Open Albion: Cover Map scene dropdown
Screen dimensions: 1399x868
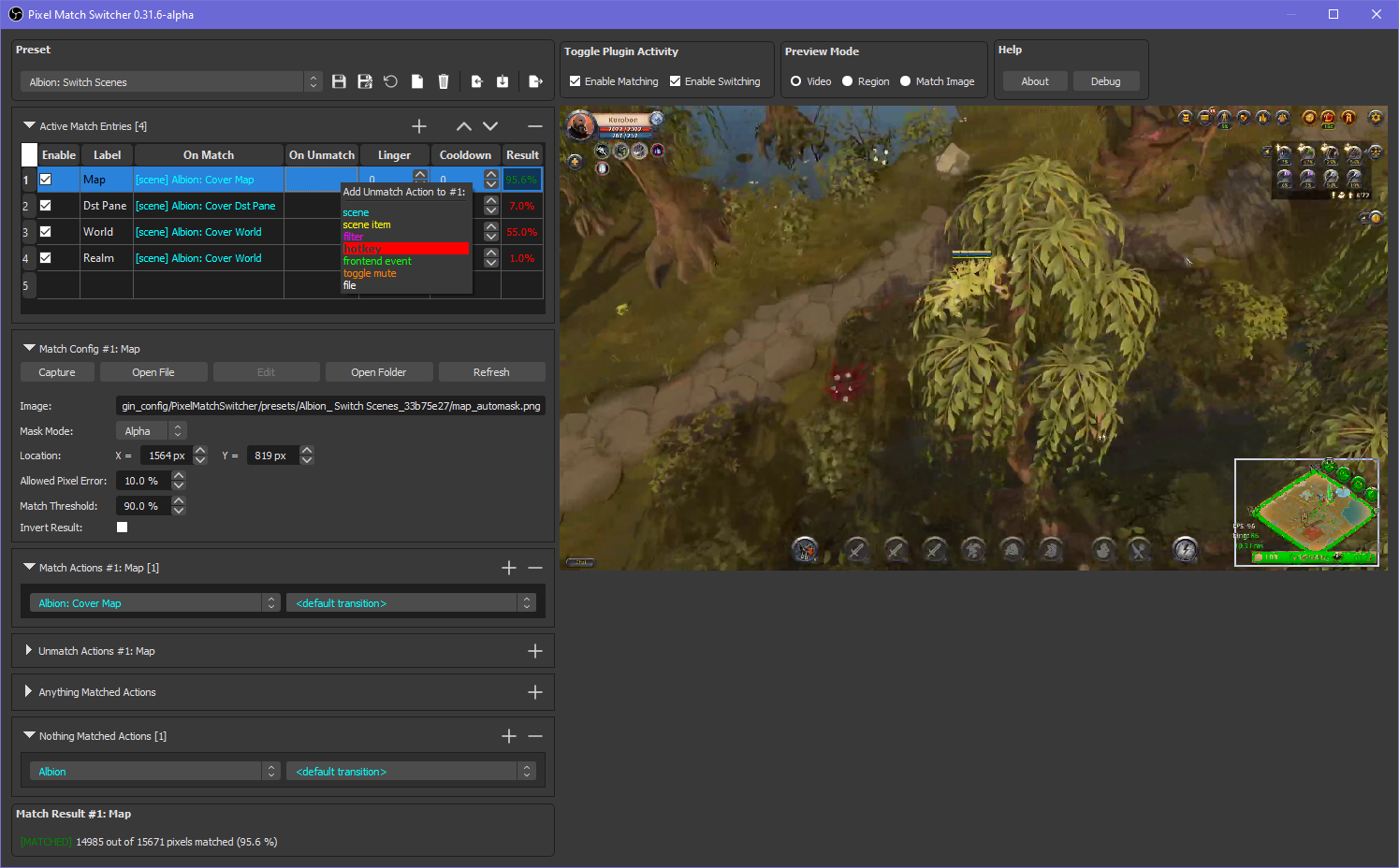tap(154, 603)
